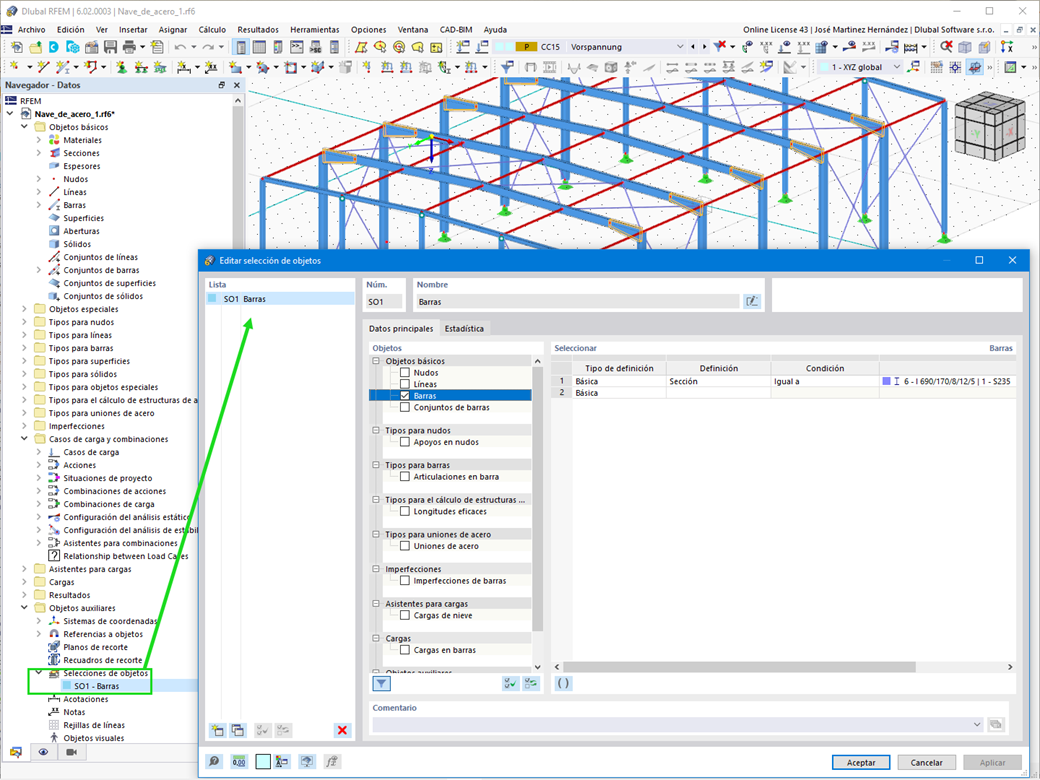This screenshot has height=780, width=1040.
Task: Click the new selection icon below Lista
Action: click(x=217, y=730)
